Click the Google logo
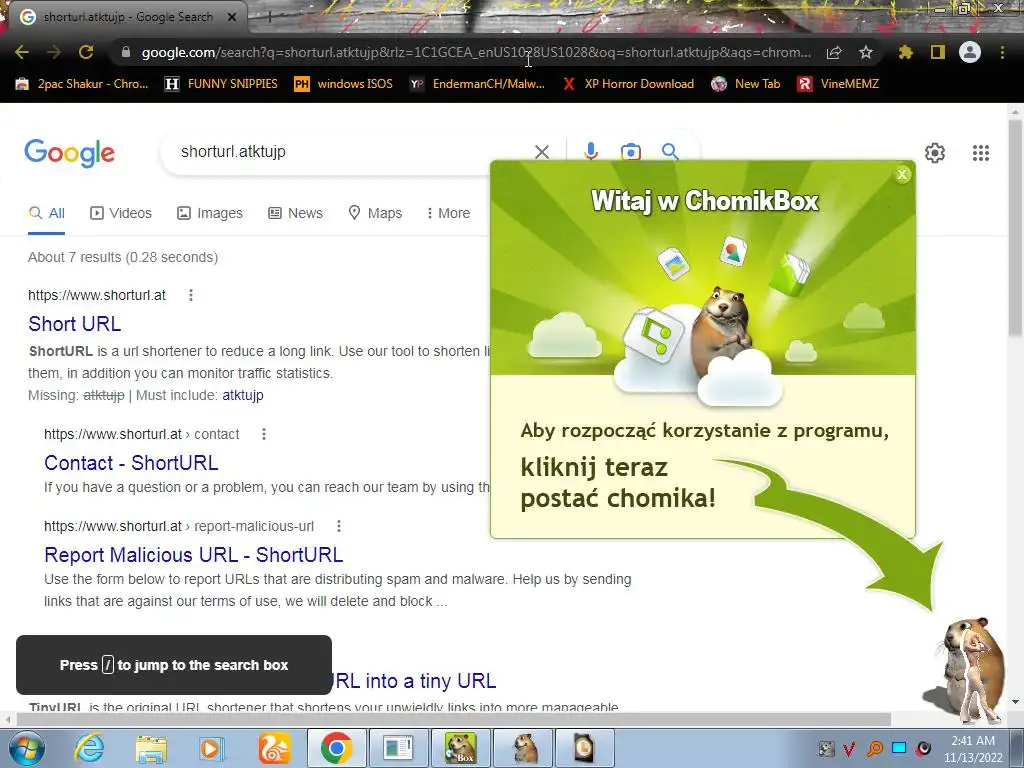 (x=69, y=153)
